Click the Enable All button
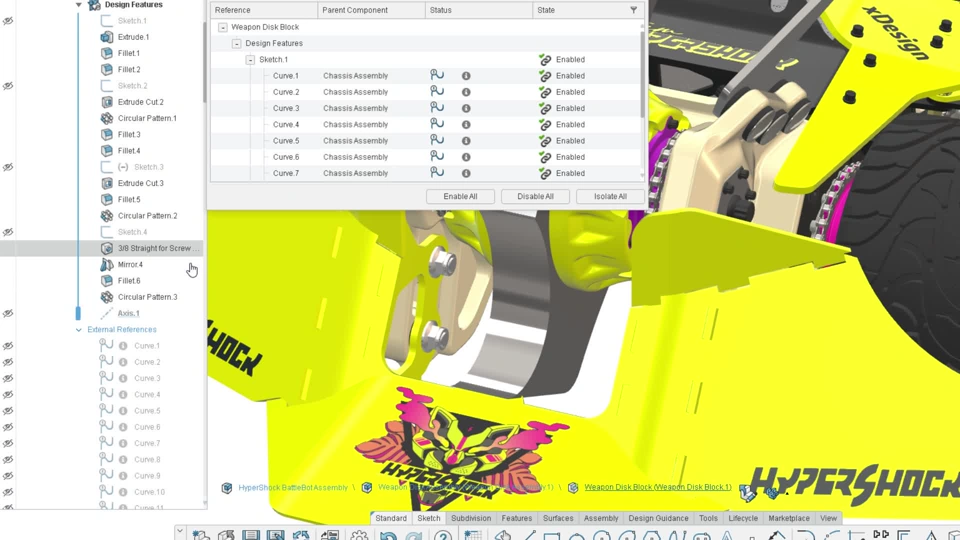 460,197
